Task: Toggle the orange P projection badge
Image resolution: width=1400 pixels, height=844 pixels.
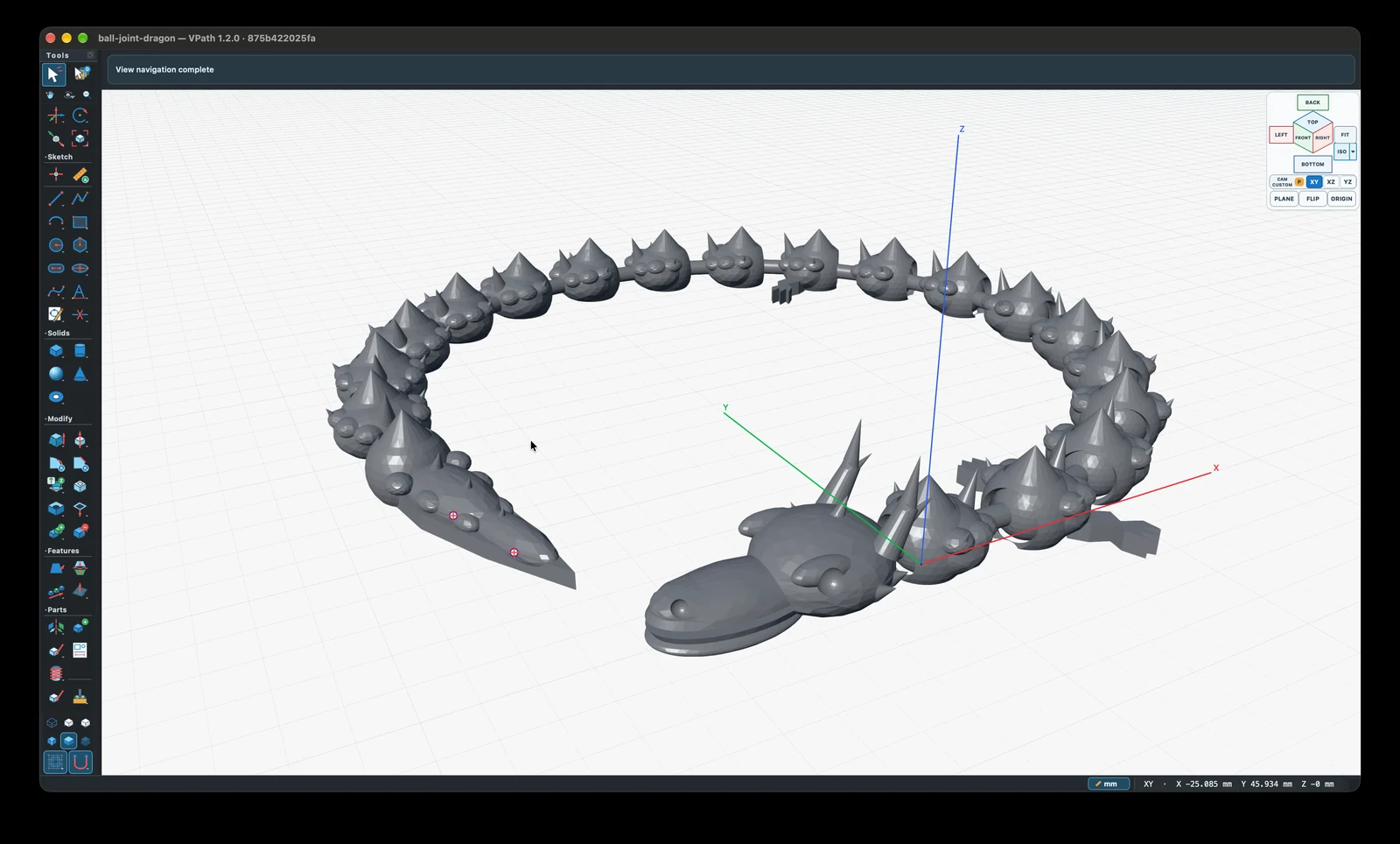Action: (1299, 182)
